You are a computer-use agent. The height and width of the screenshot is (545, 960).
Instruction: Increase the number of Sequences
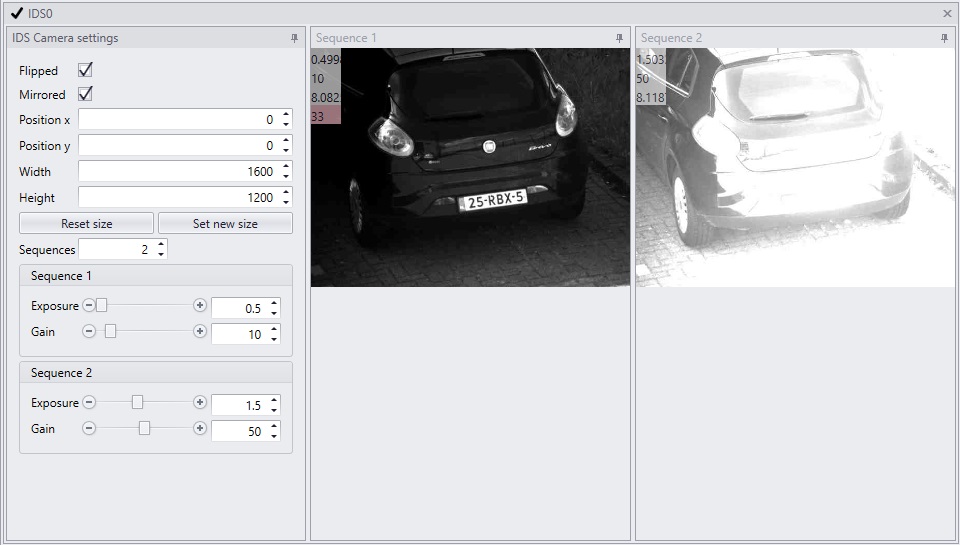point(161,244)
